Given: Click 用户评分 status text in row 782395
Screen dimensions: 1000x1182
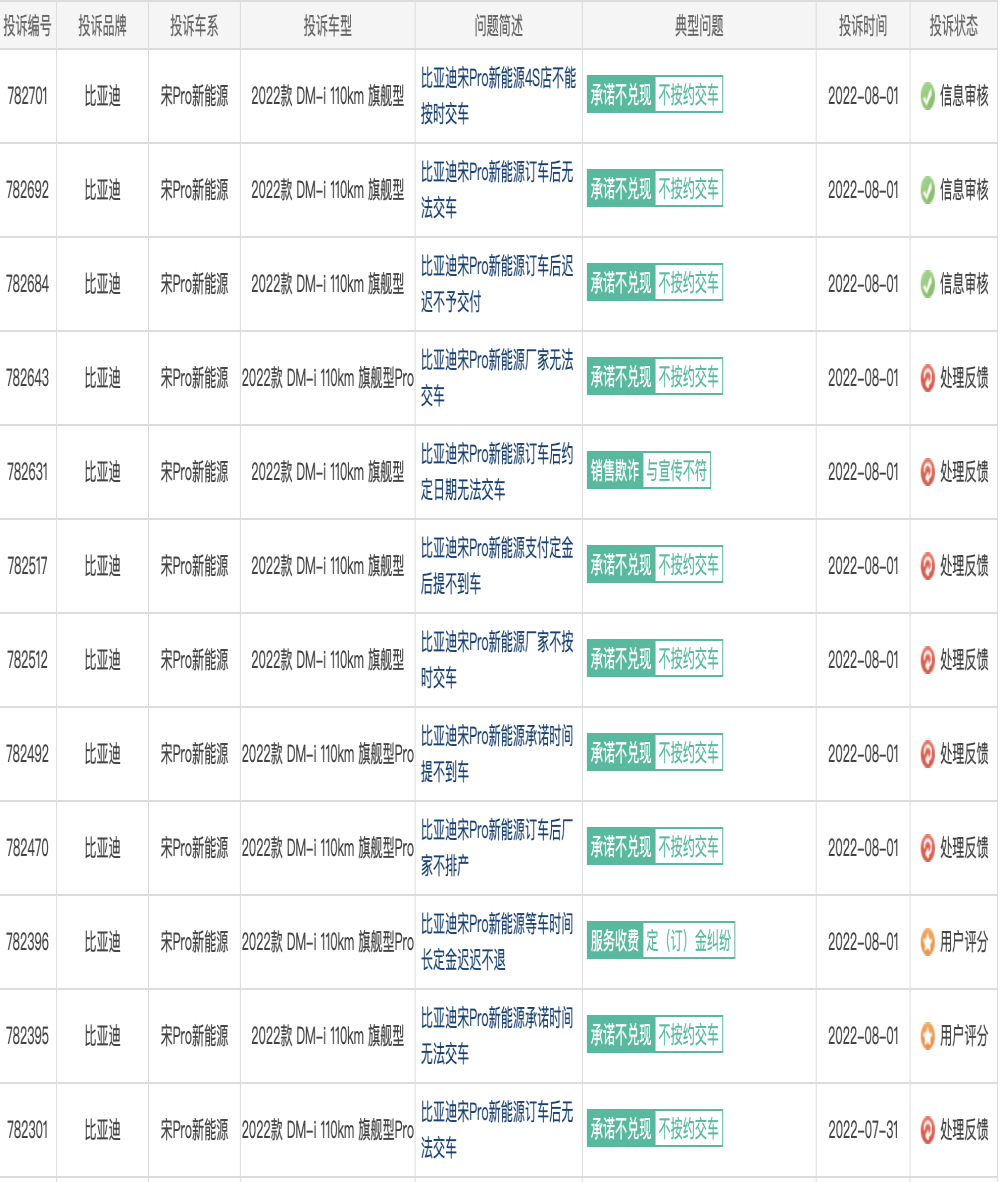Looking at the screenshot, I should tap(964, 1036).
